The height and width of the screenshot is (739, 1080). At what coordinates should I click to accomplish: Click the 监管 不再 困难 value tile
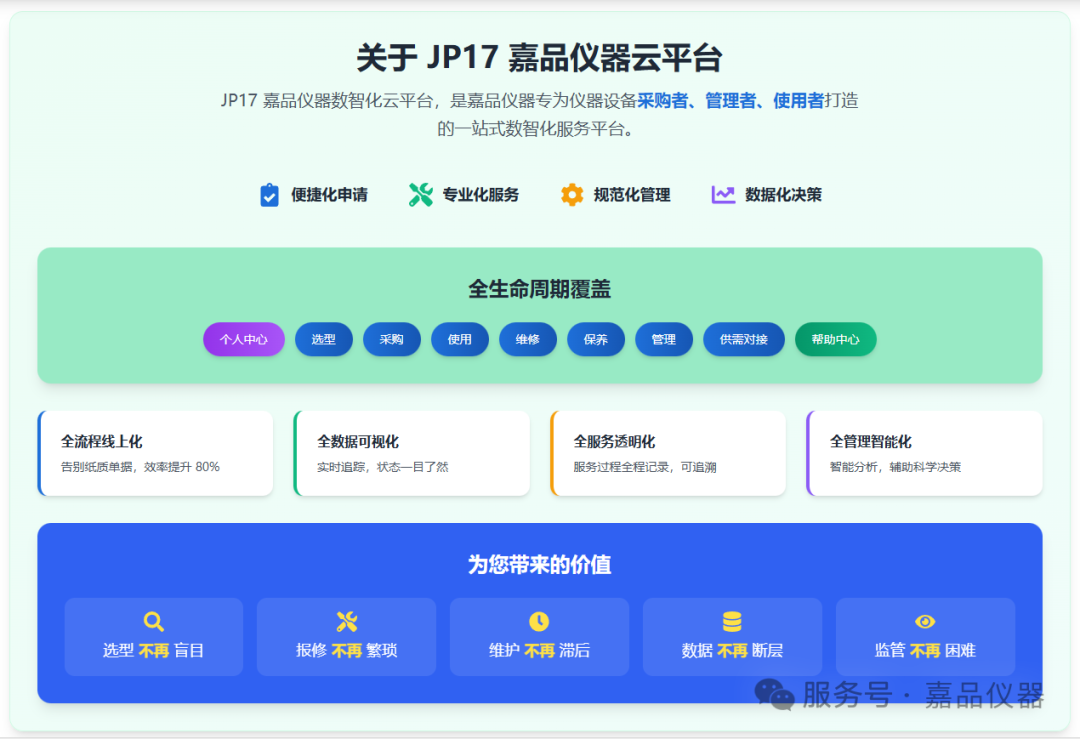pyautogui.click(x=925, y=637)
